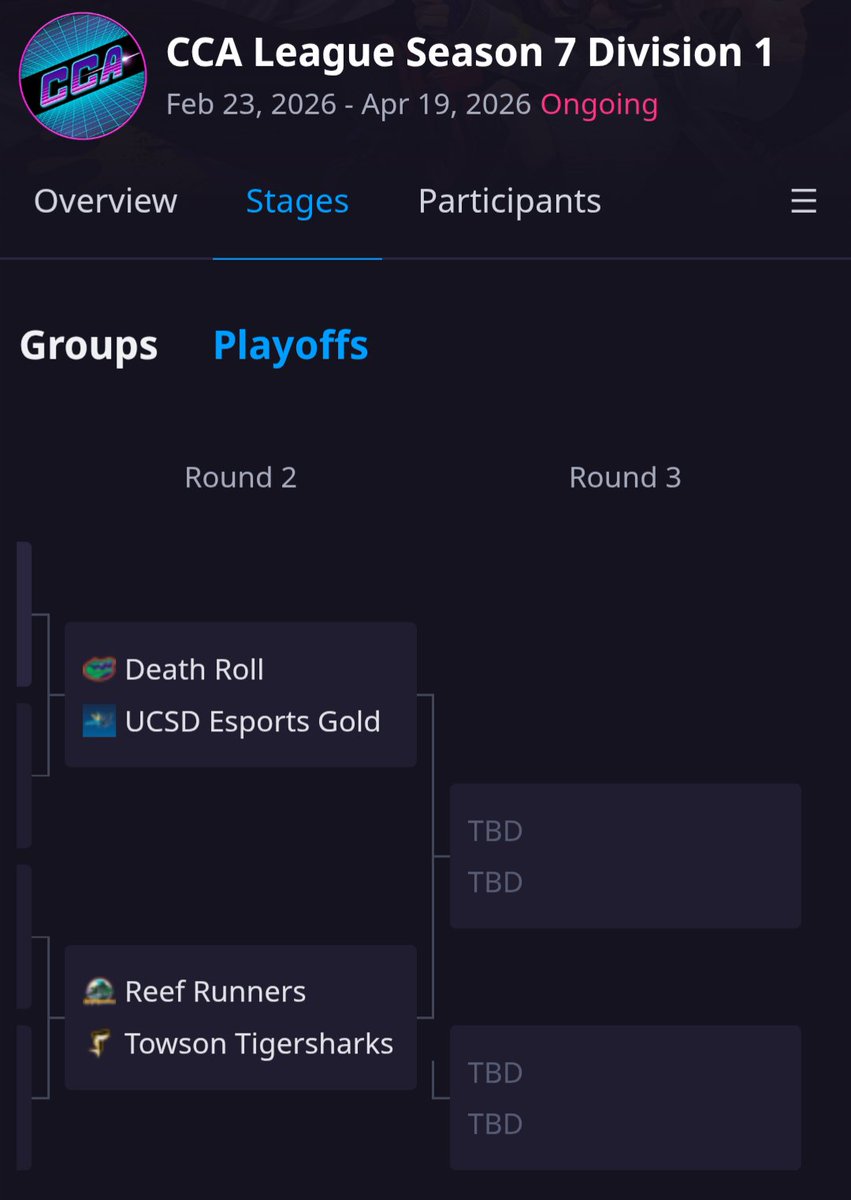Switch to the Overview tab
The width and height of the screenshot is (851, 1200).
pyautogui.click(x=106, y=201)
